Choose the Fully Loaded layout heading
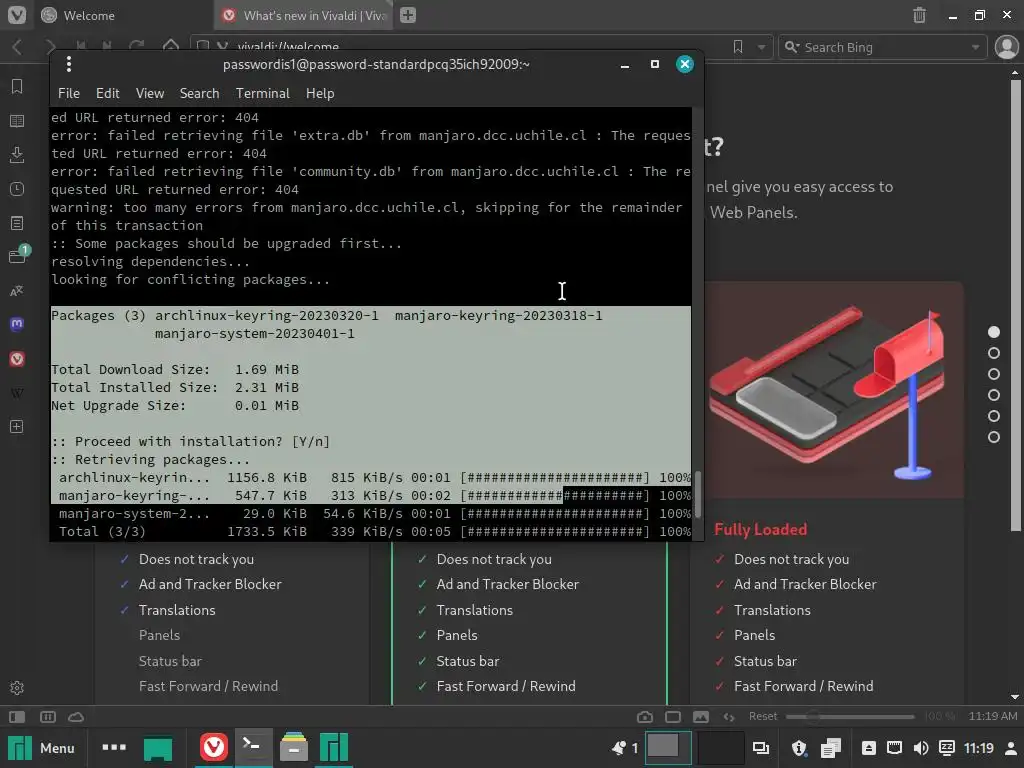The height and width of the screenshot is (768, 1024). (x=761, y=529)
